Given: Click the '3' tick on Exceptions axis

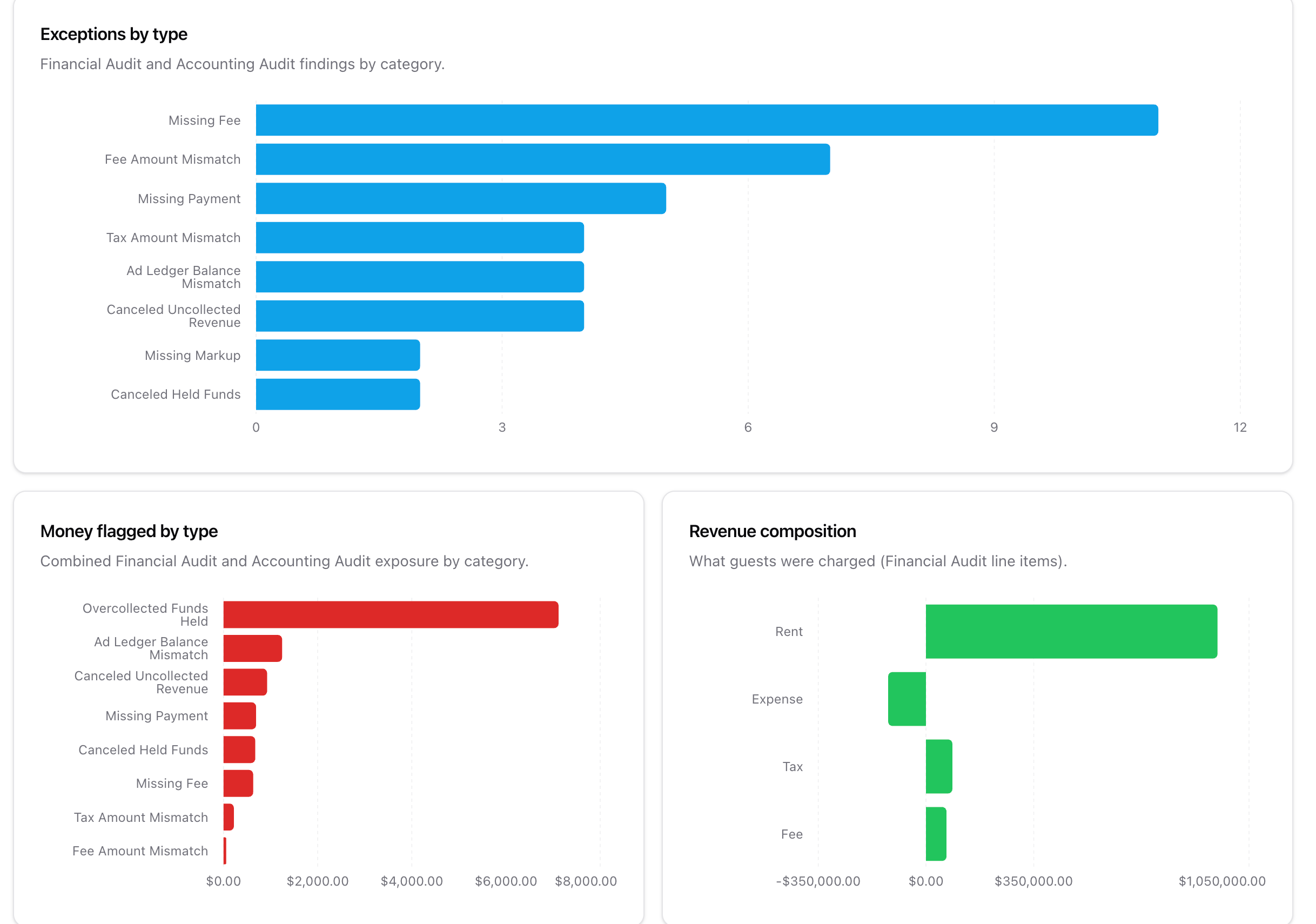Looking at the screenshot, I should [502, 427].
